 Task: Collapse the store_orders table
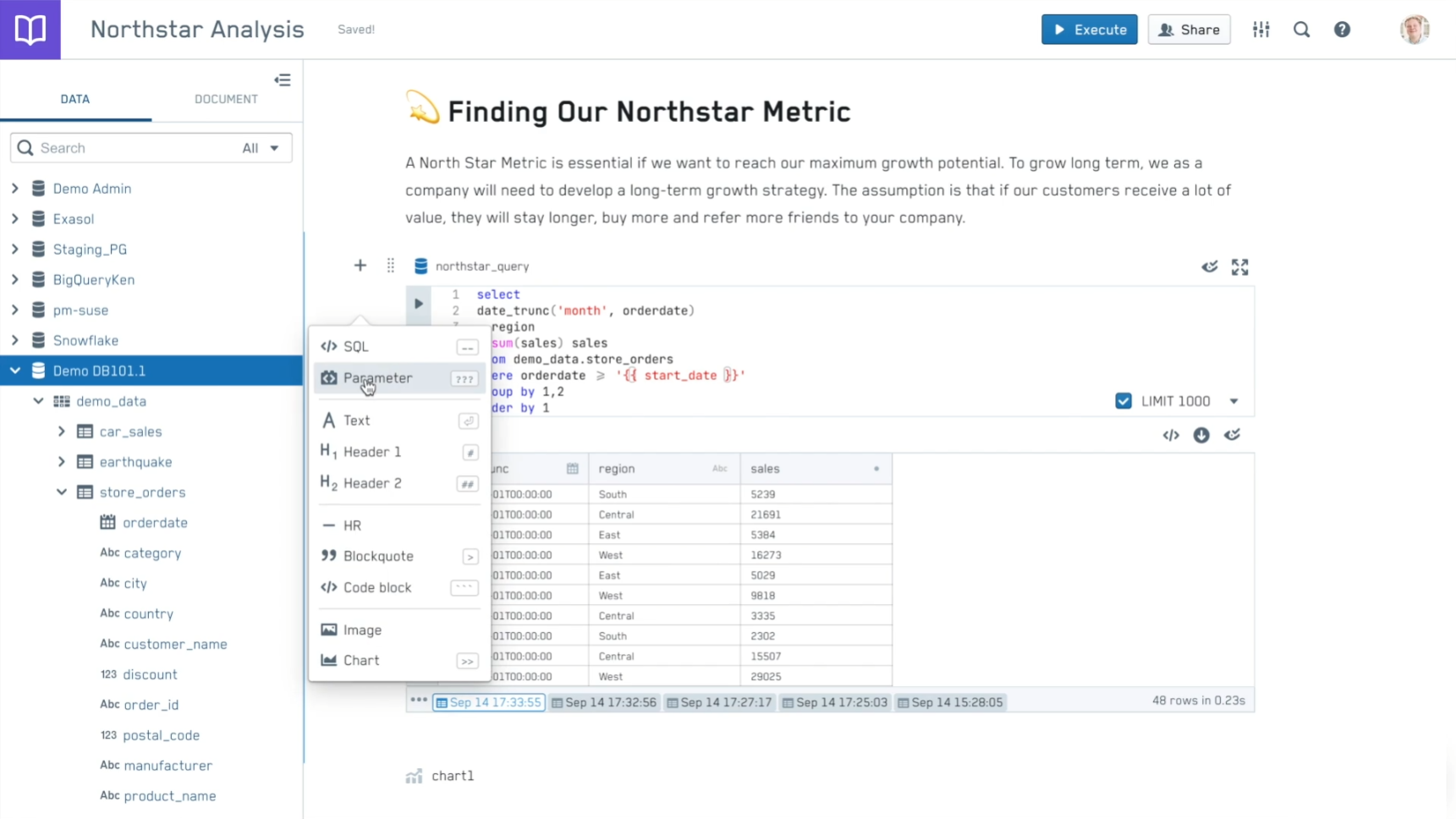(62, 492)
